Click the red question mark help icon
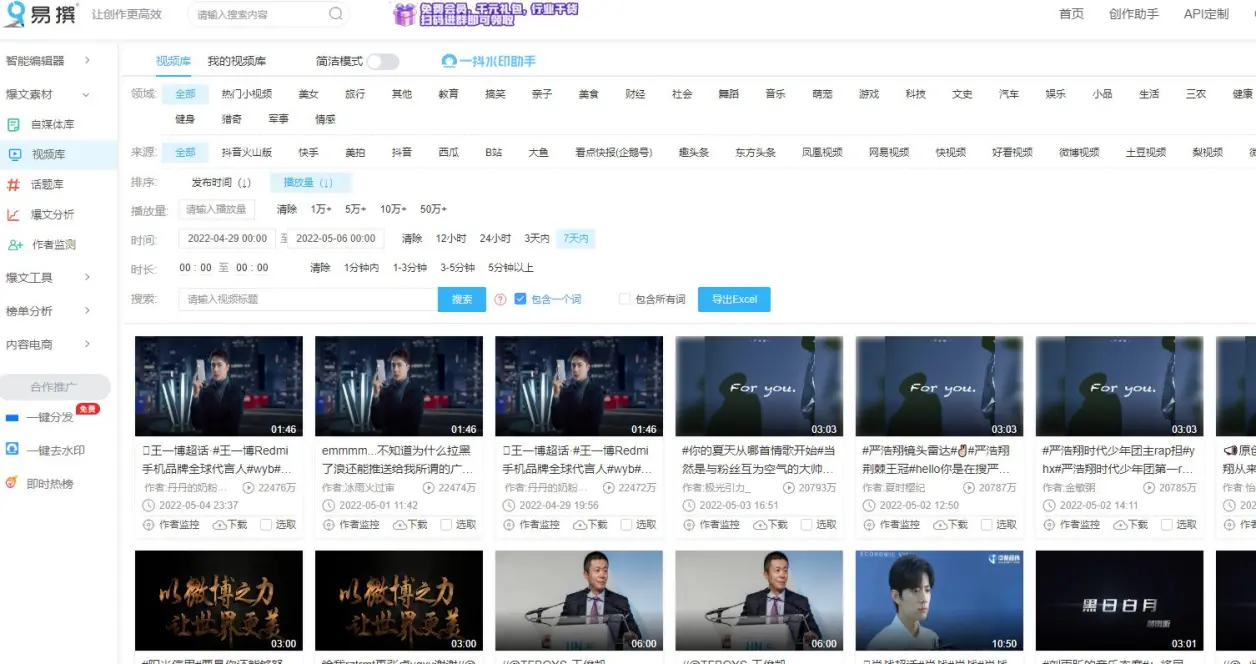 [500, 299]
